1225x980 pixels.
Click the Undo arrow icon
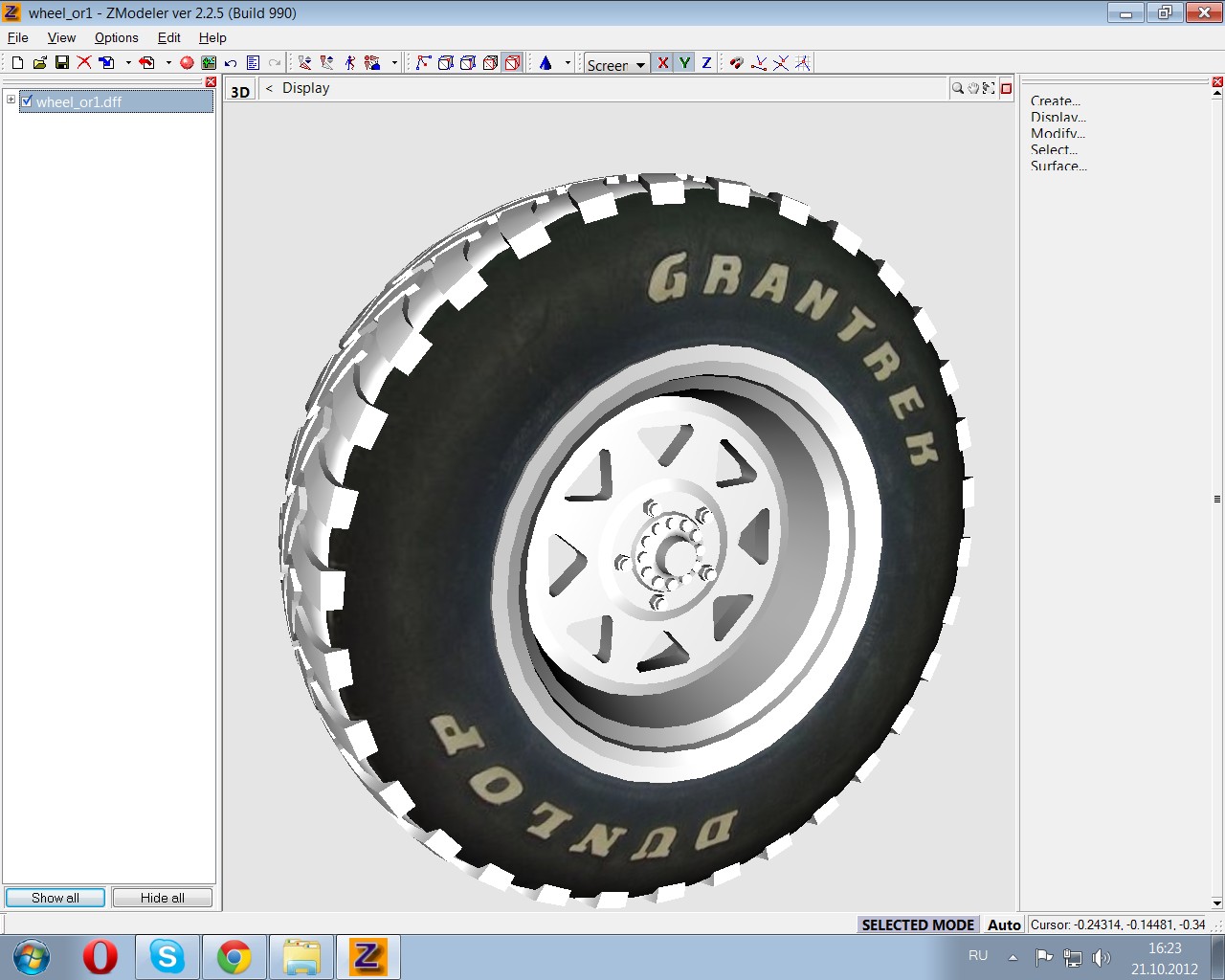point(231,63)
